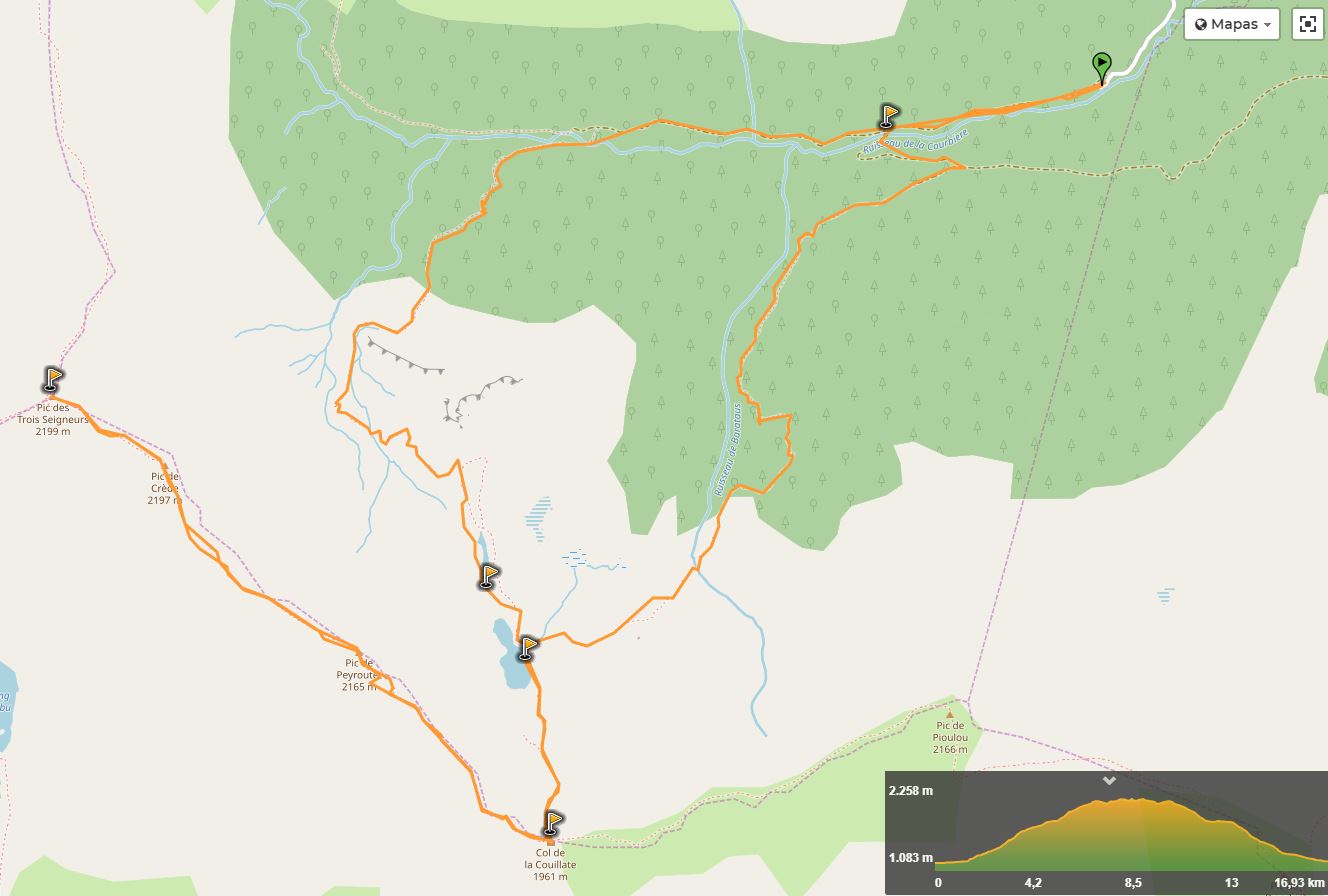Image resolution: width=1328 pixels, height=896 pixels.
Task: Click the globe icon in Mapas button
Action: 1201,24
